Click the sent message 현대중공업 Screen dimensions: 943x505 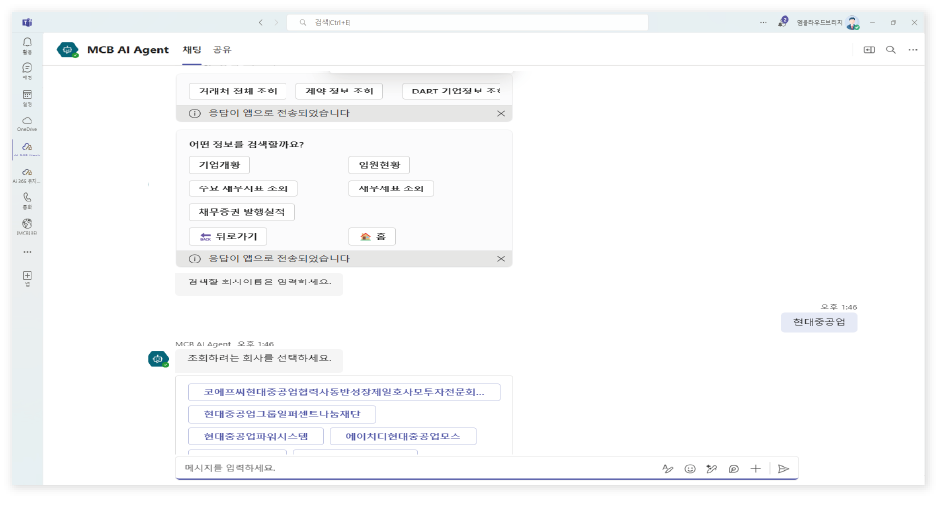click(819, 322)
